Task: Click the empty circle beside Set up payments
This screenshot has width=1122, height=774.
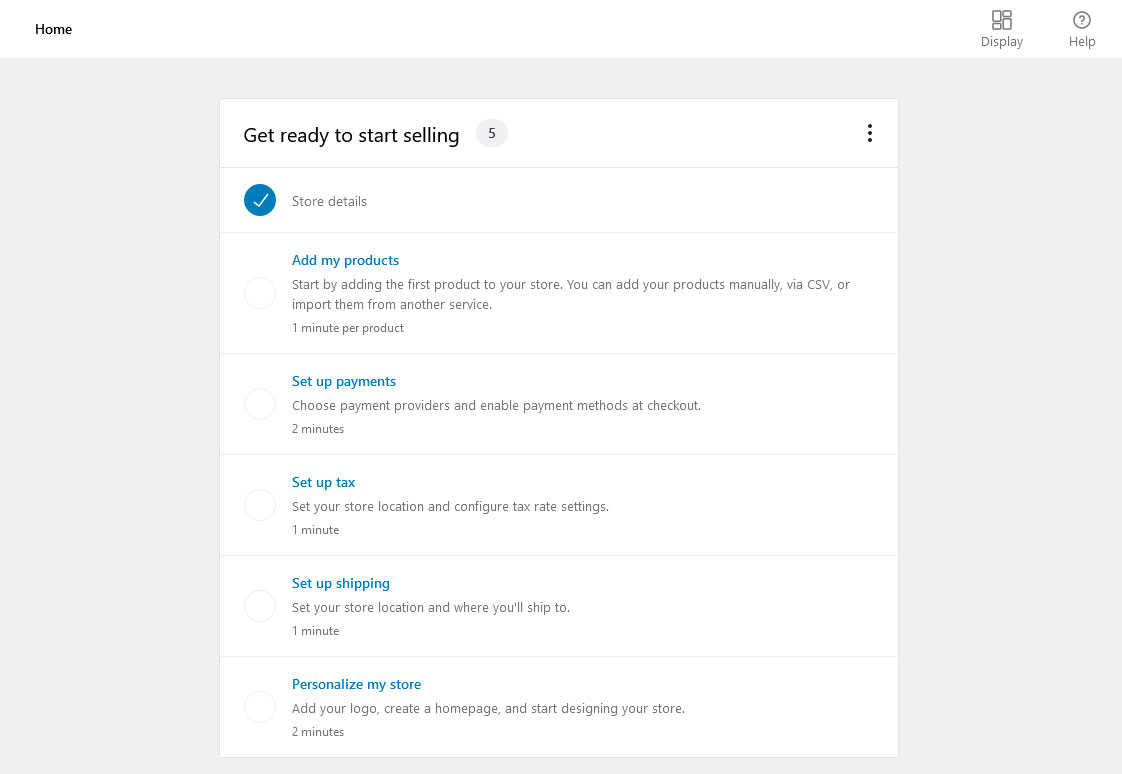Action: pos(260,404)
